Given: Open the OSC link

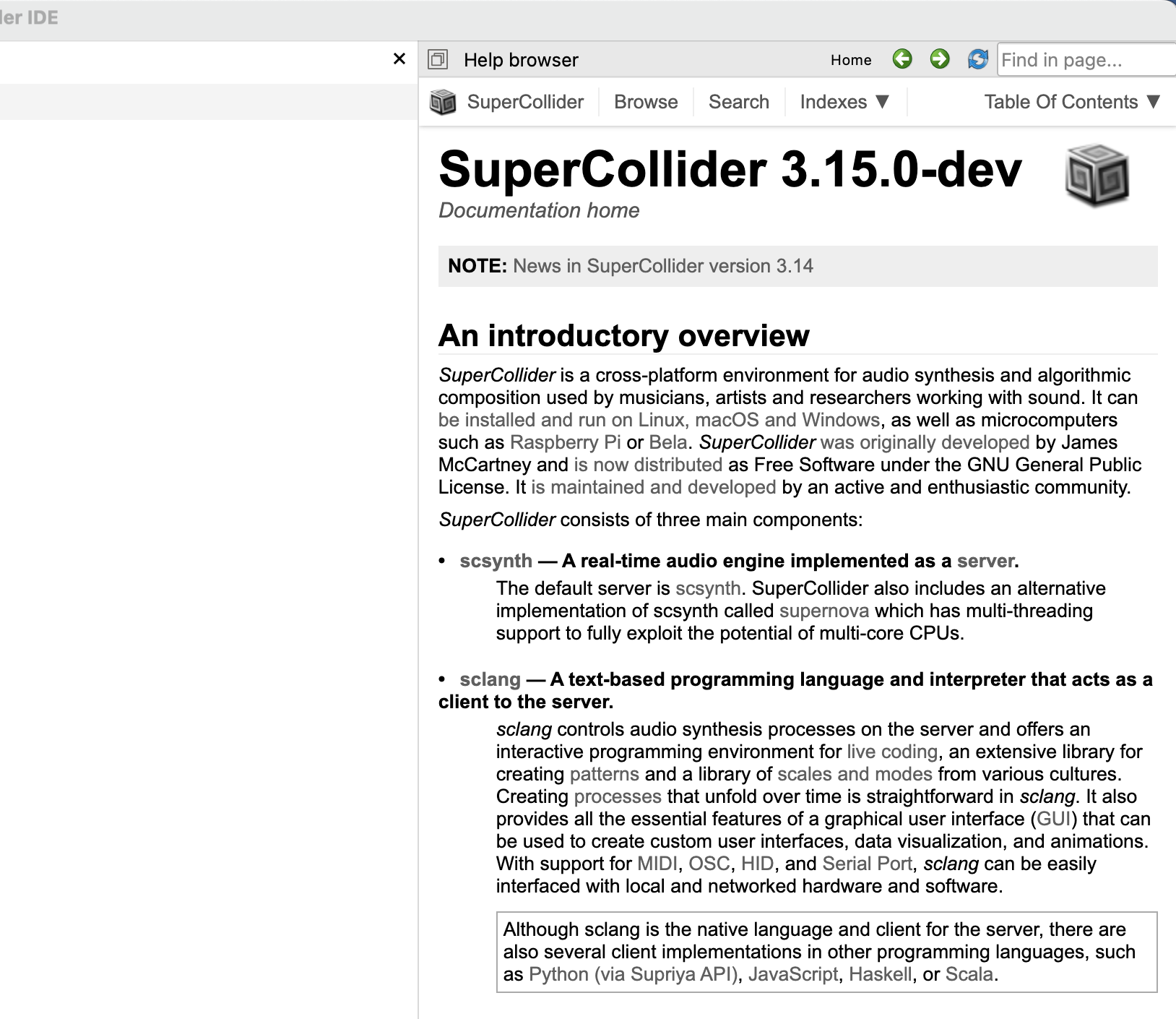Looking at the screenshot, I should [x=709, y=864].
